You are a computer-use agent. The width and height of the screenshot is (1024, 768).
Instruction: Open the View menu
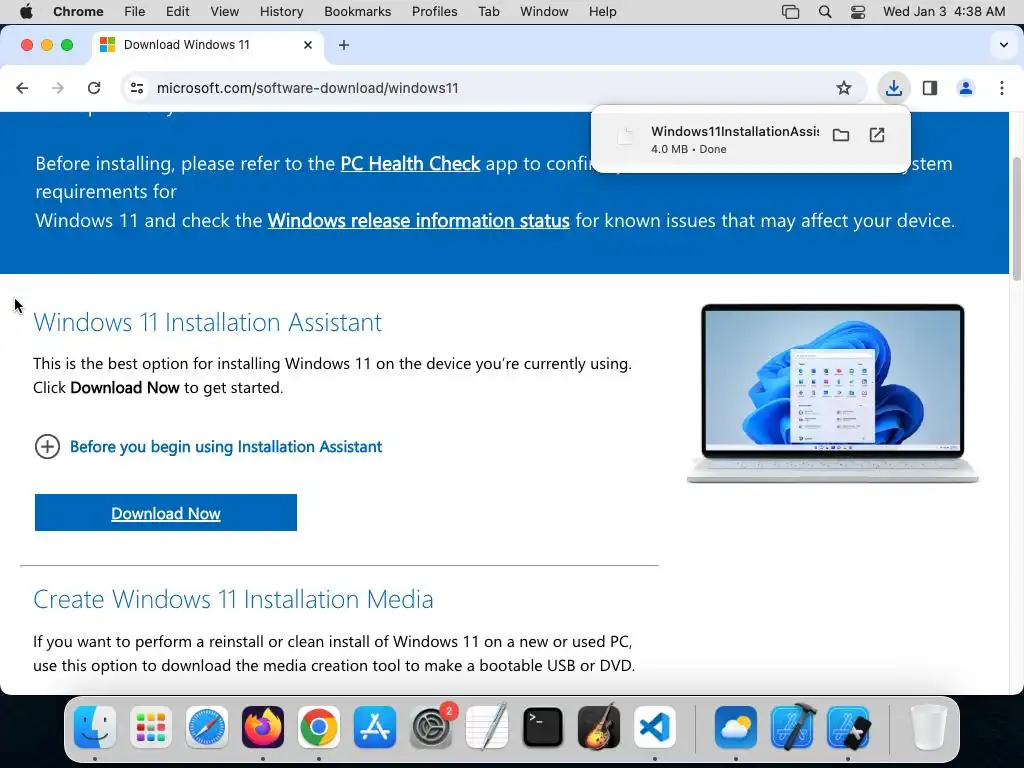point(225,11)
